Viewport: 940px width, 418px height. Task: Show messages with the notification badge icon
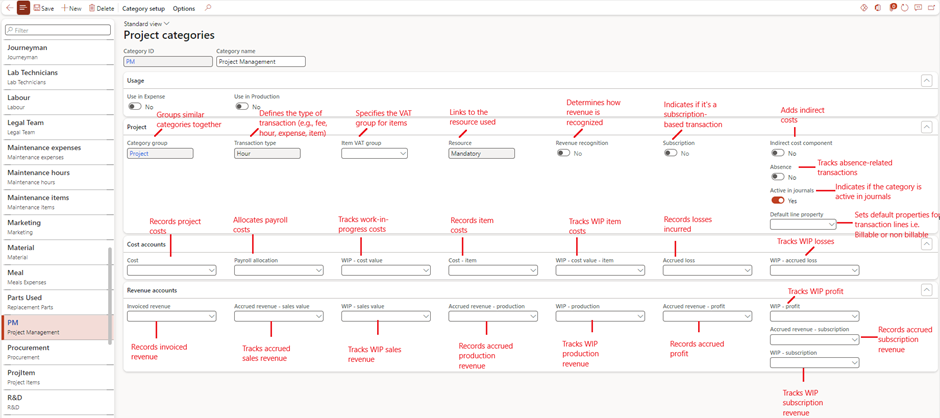[x=892, y=8]
